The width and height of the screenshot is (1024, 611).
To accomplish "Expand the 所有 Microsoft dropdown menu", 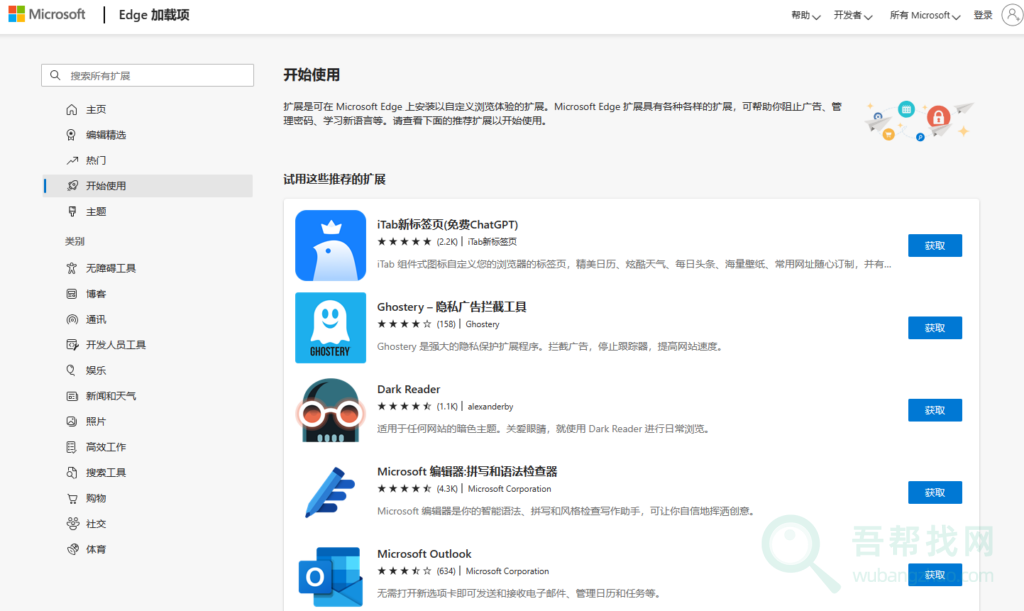I will click(x=924, y=16).
